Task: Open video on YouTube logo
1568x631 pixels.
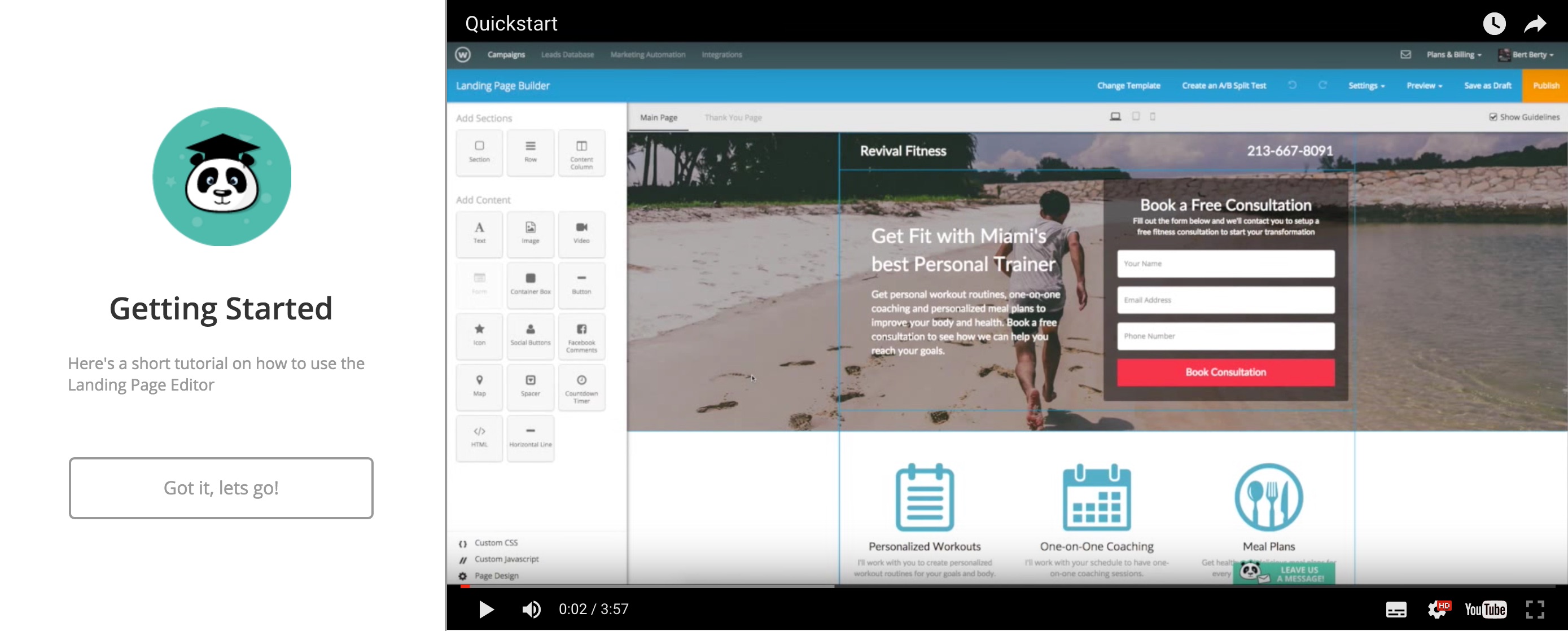Action: click(1484, 609)
